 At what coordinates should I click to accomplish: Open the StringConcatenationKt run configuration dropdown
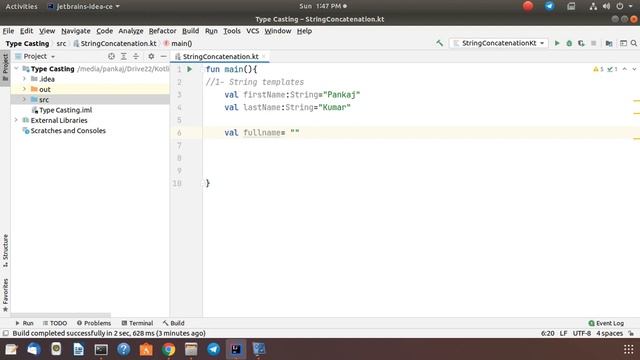point(498,43)
